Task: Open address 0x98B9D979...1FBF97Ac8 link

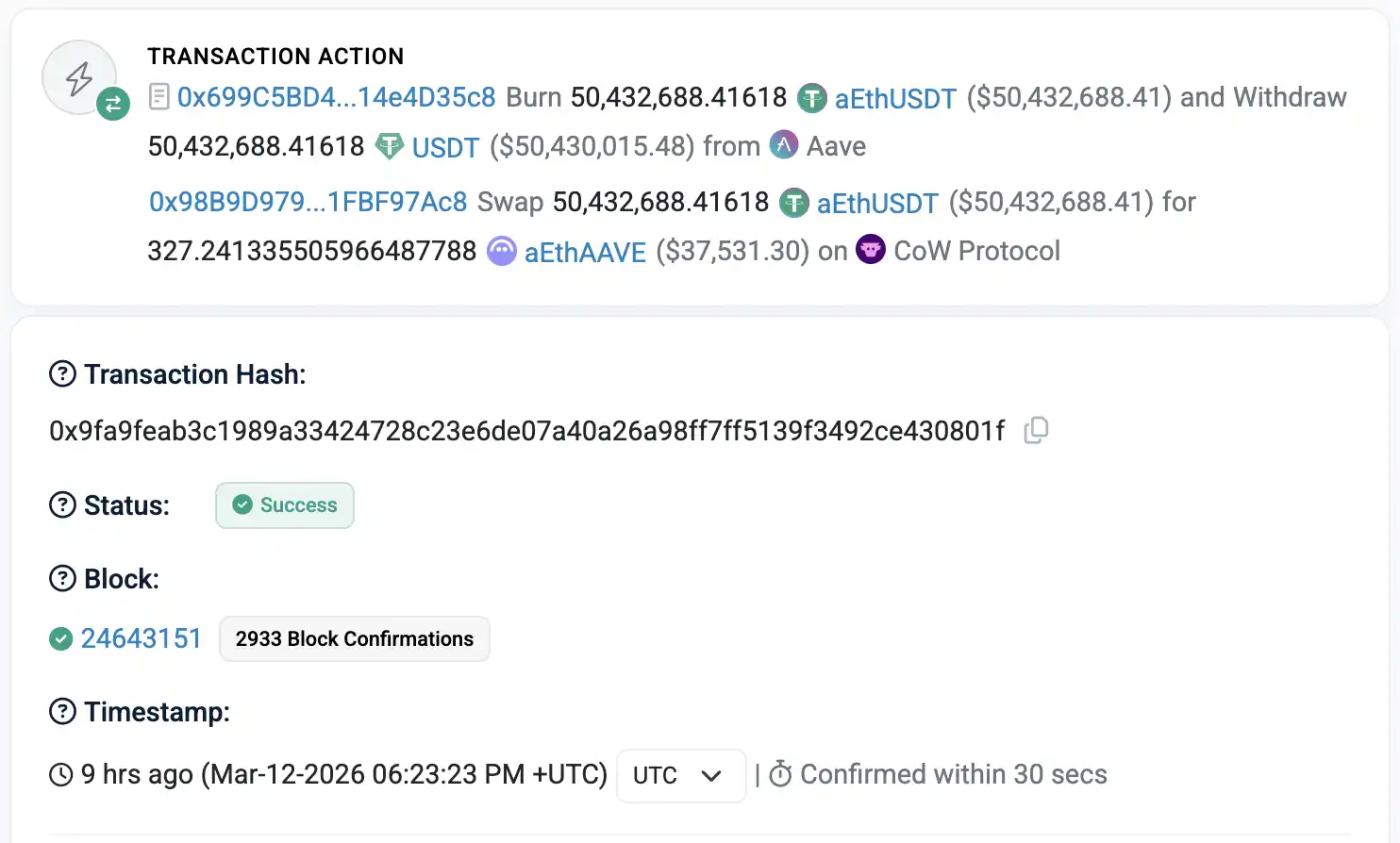Action: pyautogui.click(x=308, y=202)
